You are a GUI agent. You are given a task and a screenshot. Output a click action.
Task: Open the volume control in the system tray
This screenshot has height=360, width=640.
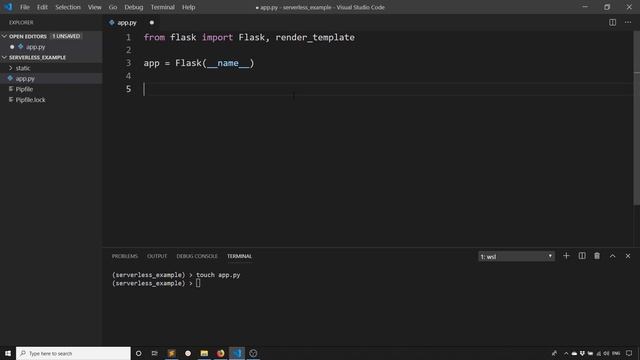pyautogui.click(x=606, y=353)
